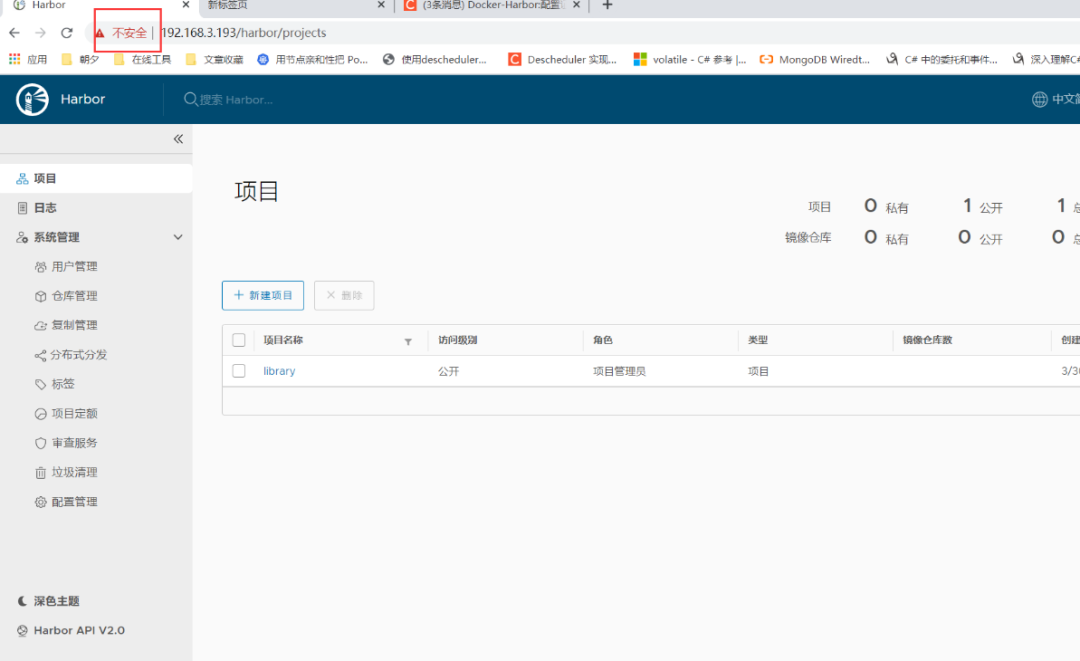Click the globe language icon
The image size is (1080, 661).
(x=1039, y=99)
